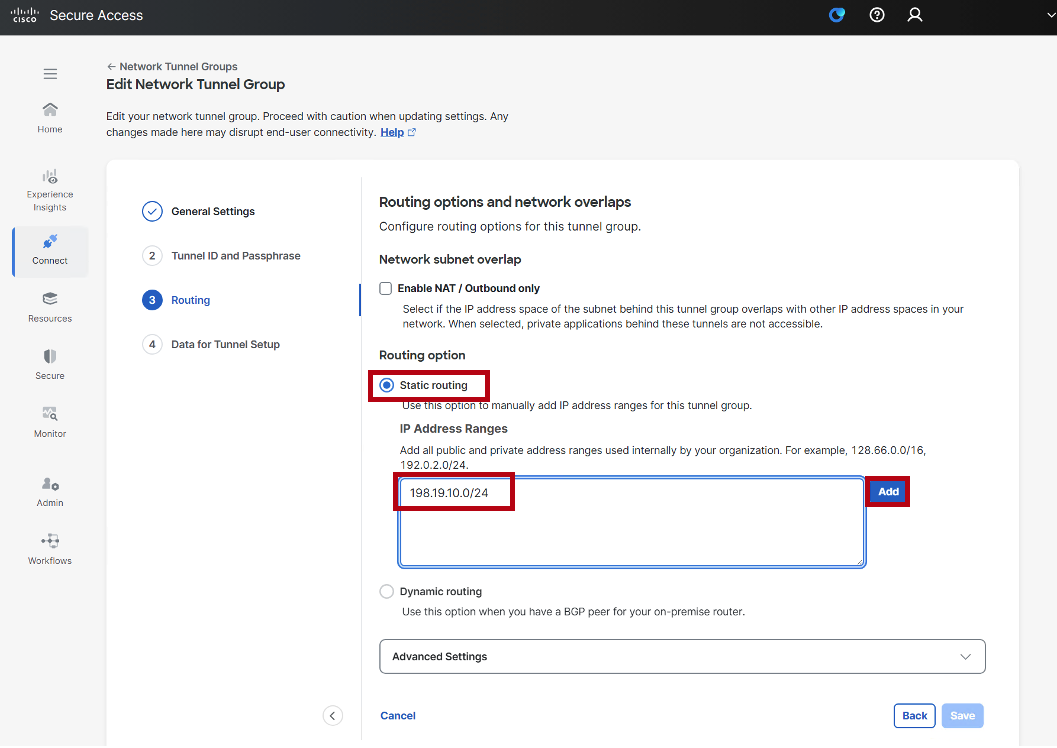Open the Connect section icon
This screenshot has width=1057, height=748.
[x=49, y=251]
